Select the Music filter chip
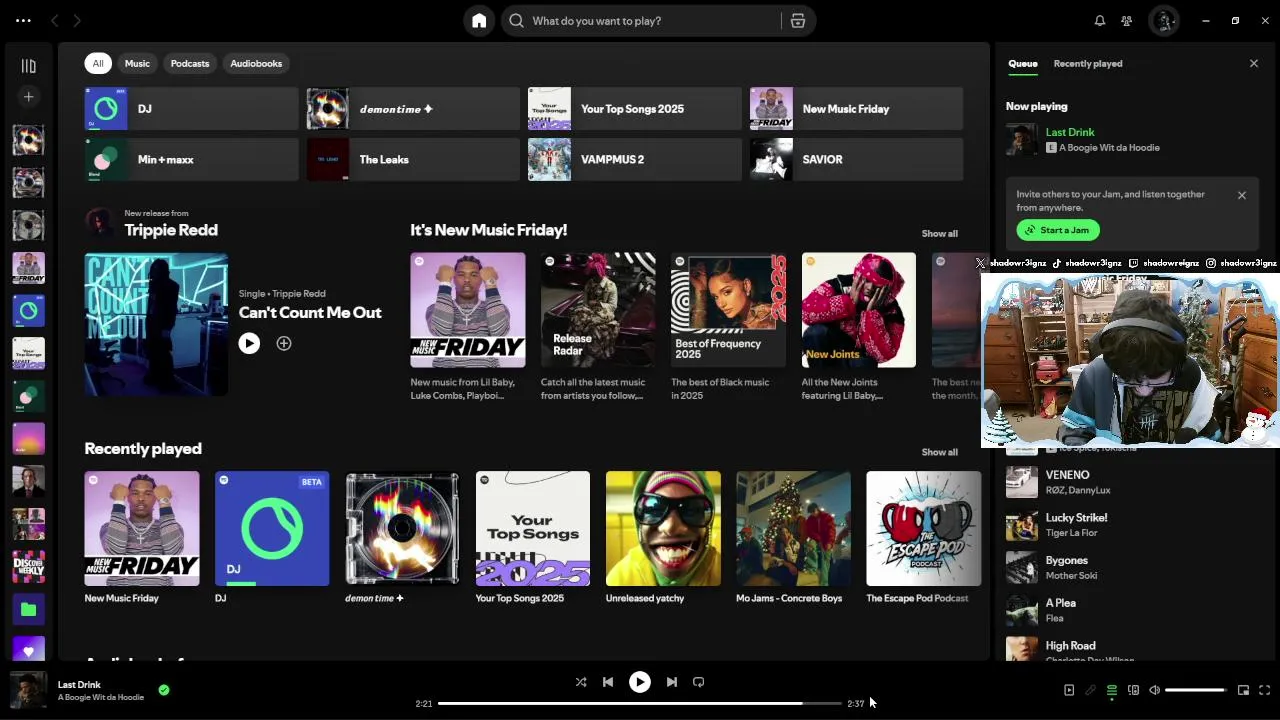This screenshot has width=1280, height=720. click(137, 63)
